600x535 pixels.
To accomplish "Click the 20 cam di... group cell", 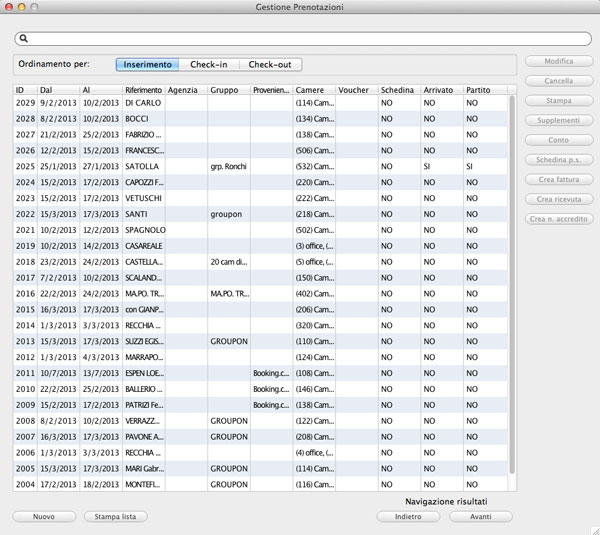I will [x=229, y=262].
